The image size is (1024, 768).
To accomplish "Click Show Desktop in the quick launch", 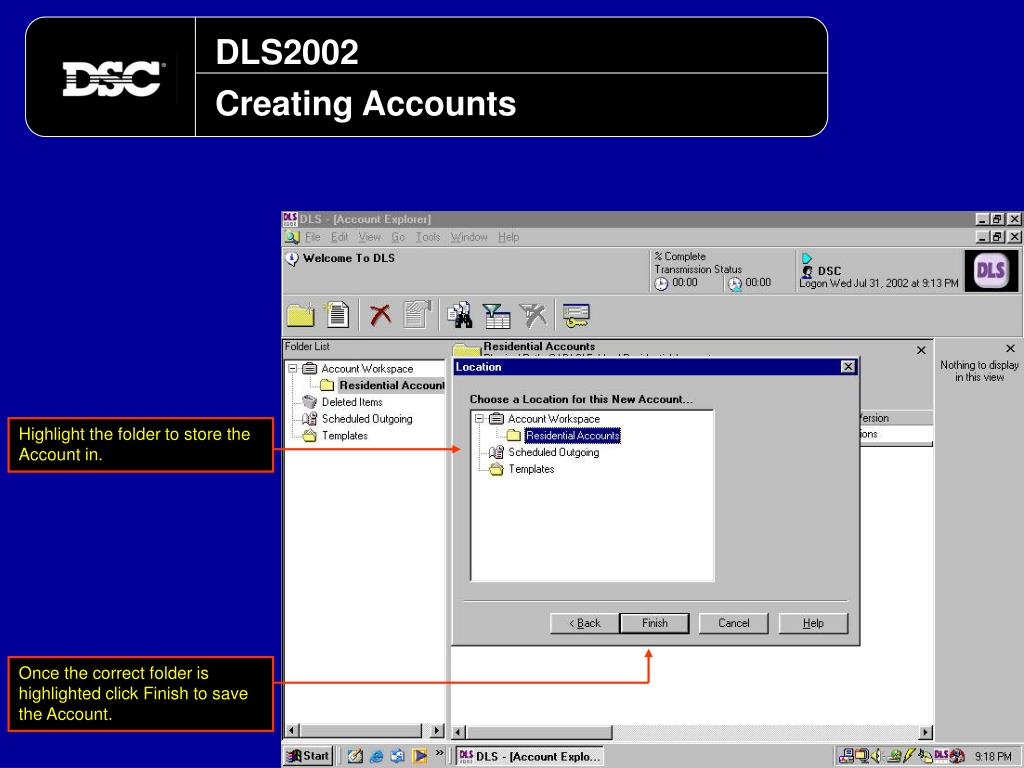I will coord(355,756).
